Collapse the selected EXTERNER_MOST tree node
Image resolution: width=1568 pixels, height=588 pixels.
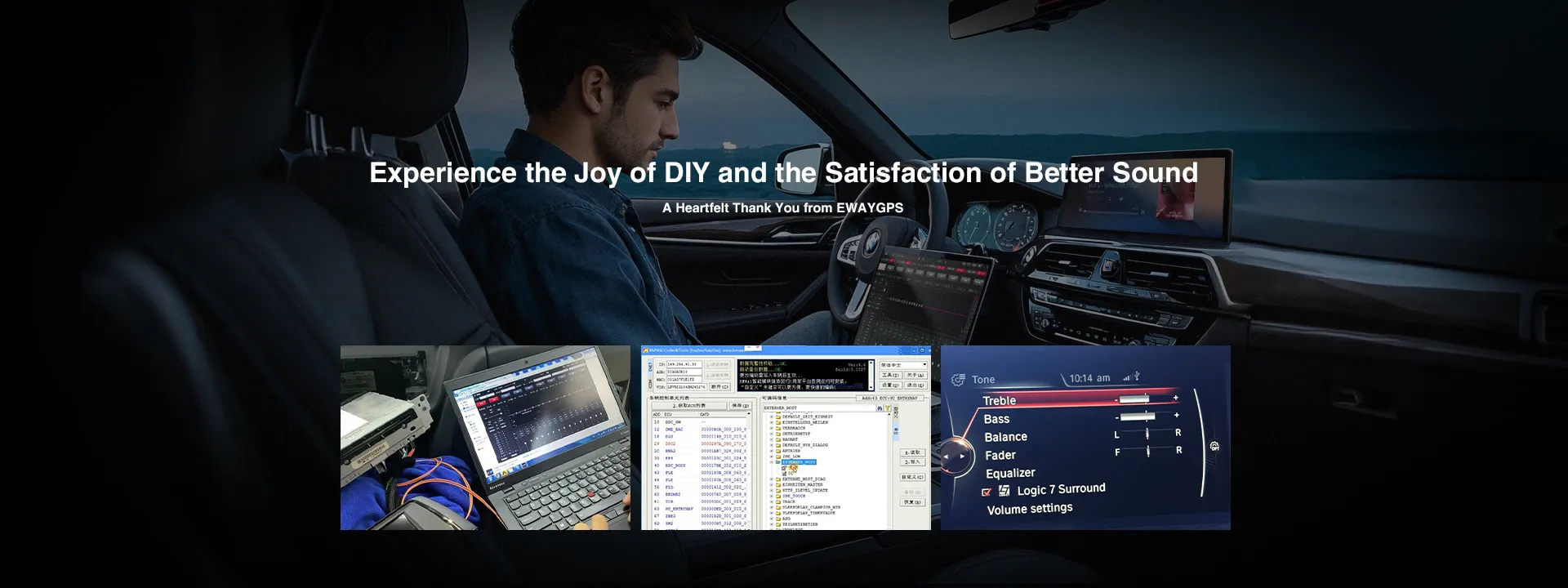[771, 462]
